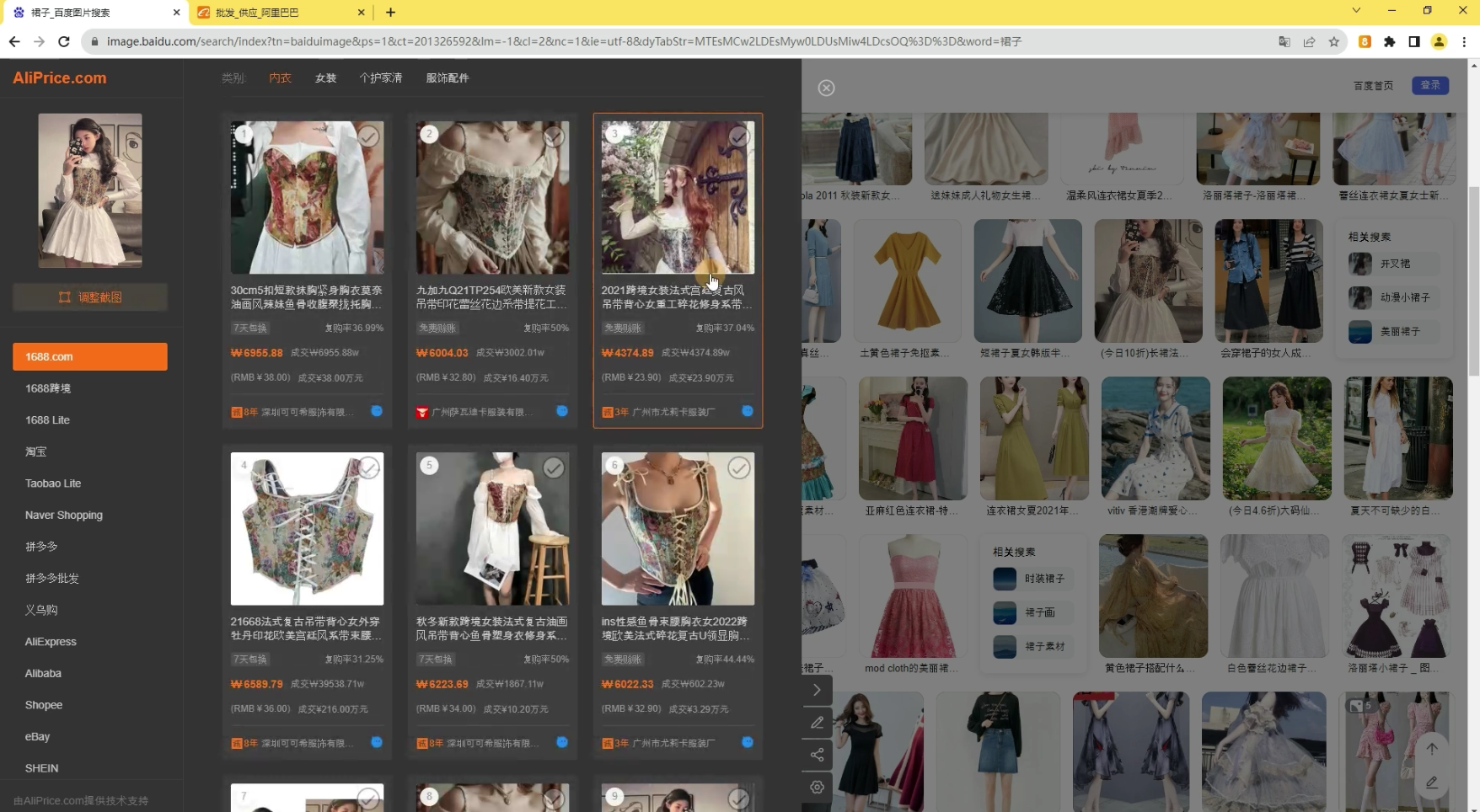Tick the select circle on product 3
The image size is (1480, 812).
pyautogui.click(x=739, y=136)
